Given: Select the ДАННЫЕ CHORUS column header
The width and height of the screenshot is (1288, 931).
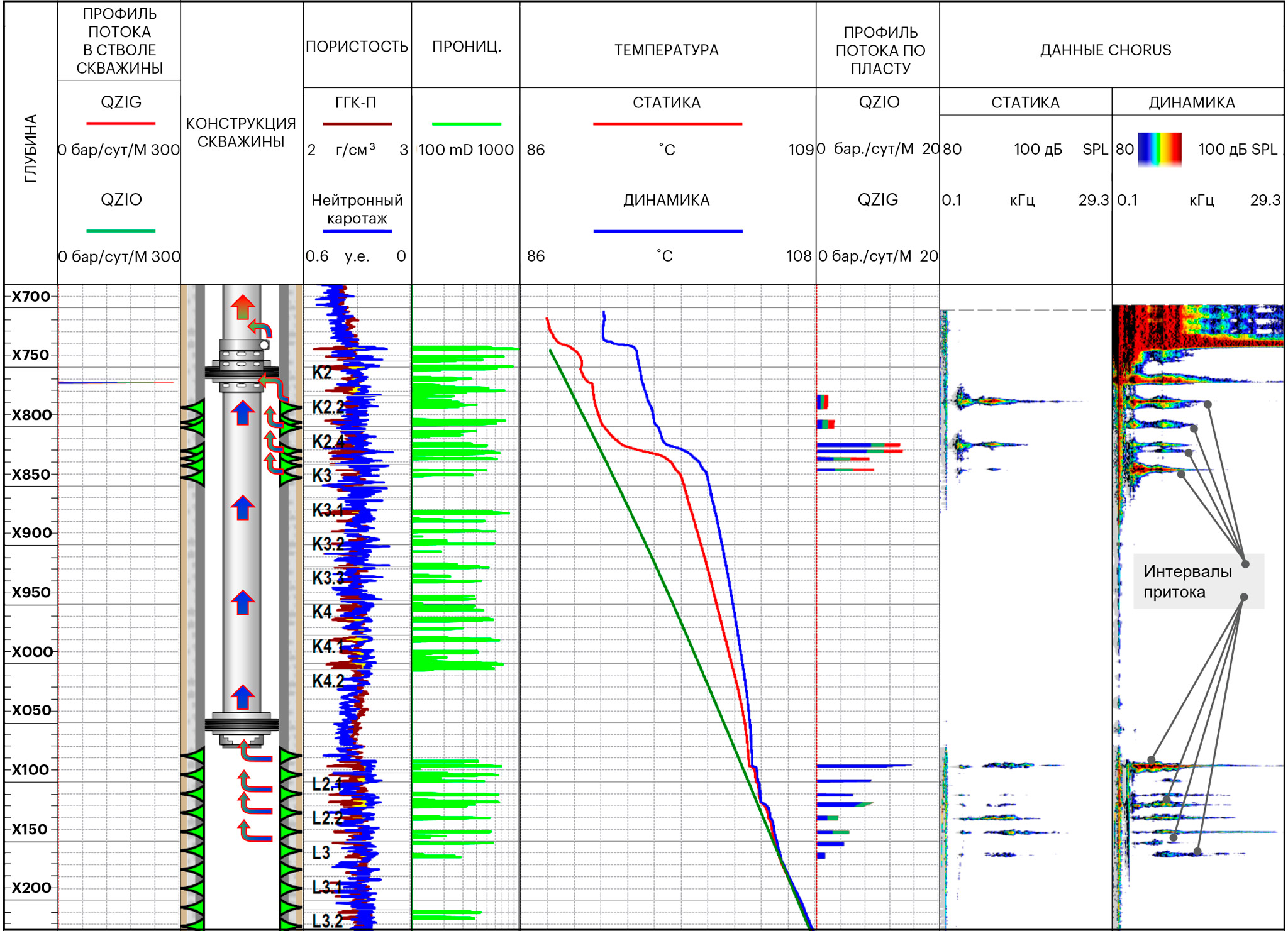Looking at the screenshot, I should (x=1105, y=50).
